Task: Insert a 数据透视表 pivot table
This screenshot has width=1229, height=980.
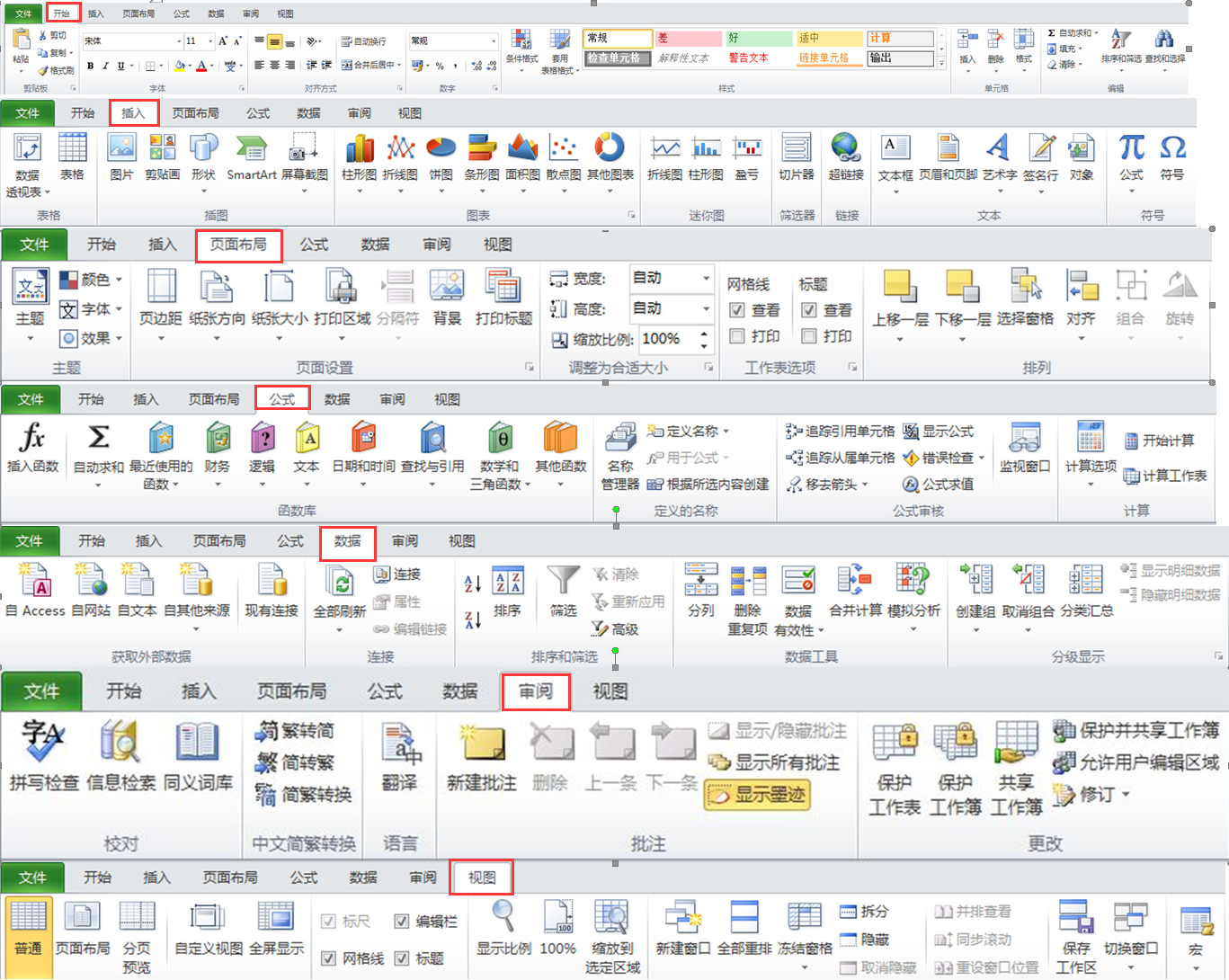Action: pyautogui.click(x=27, y=165)
